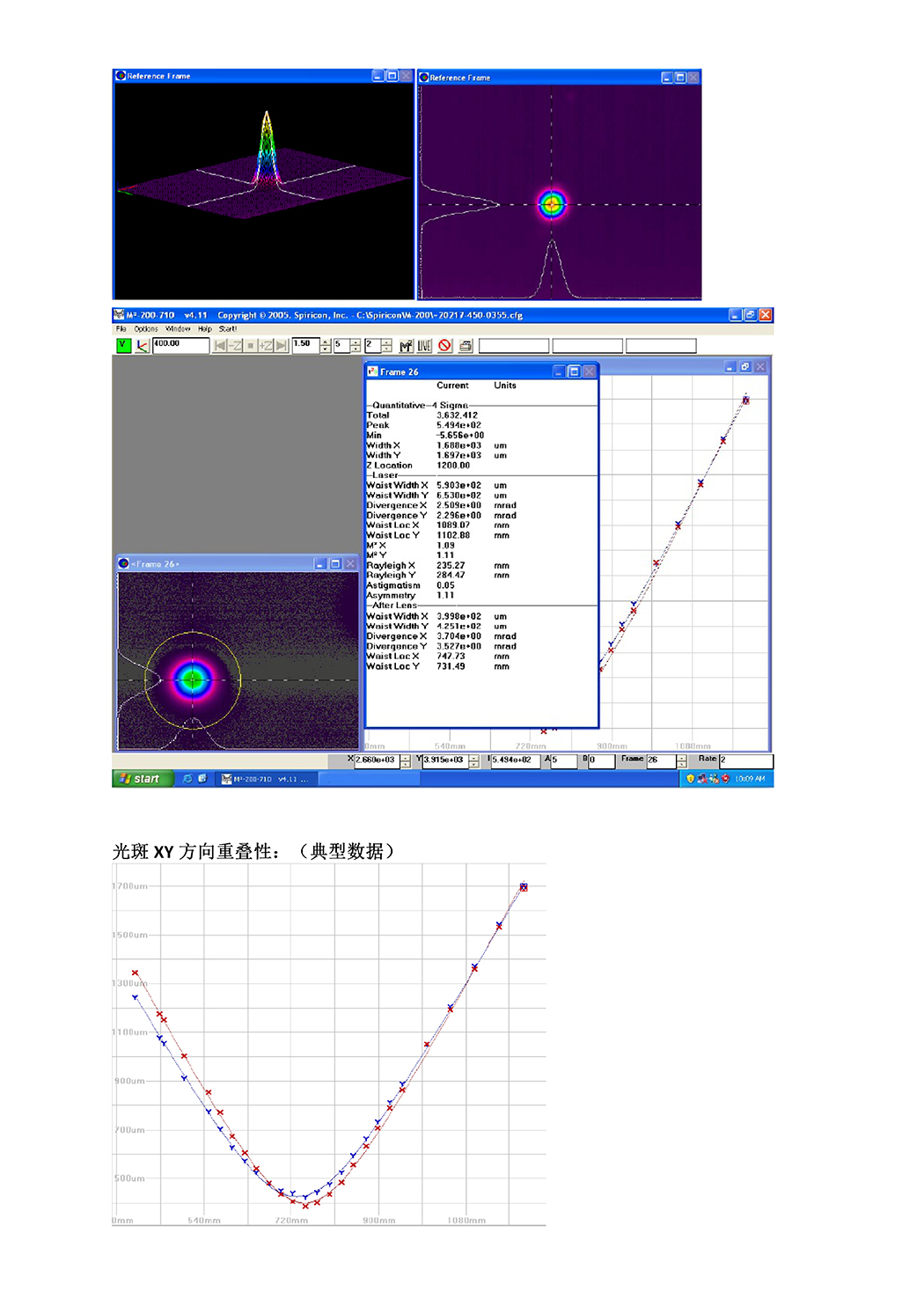Click the 400.00 input field in toolbar

(x=180, y=346)
